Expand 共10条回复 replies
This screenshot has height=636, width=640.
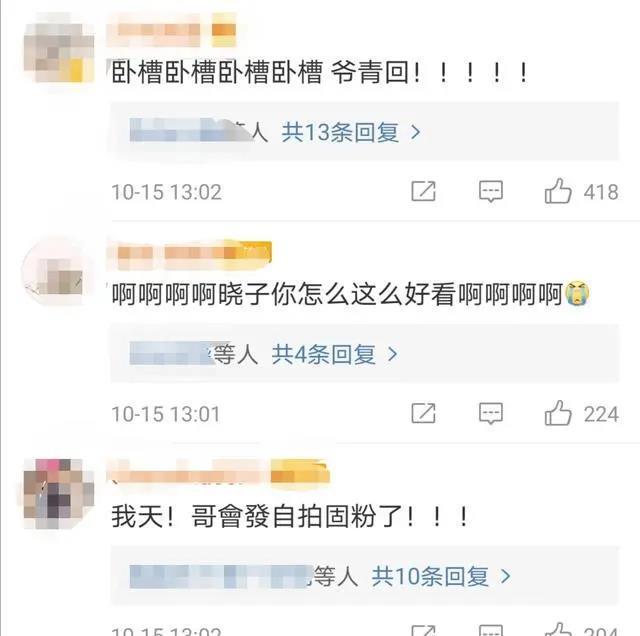click(440, 576)
